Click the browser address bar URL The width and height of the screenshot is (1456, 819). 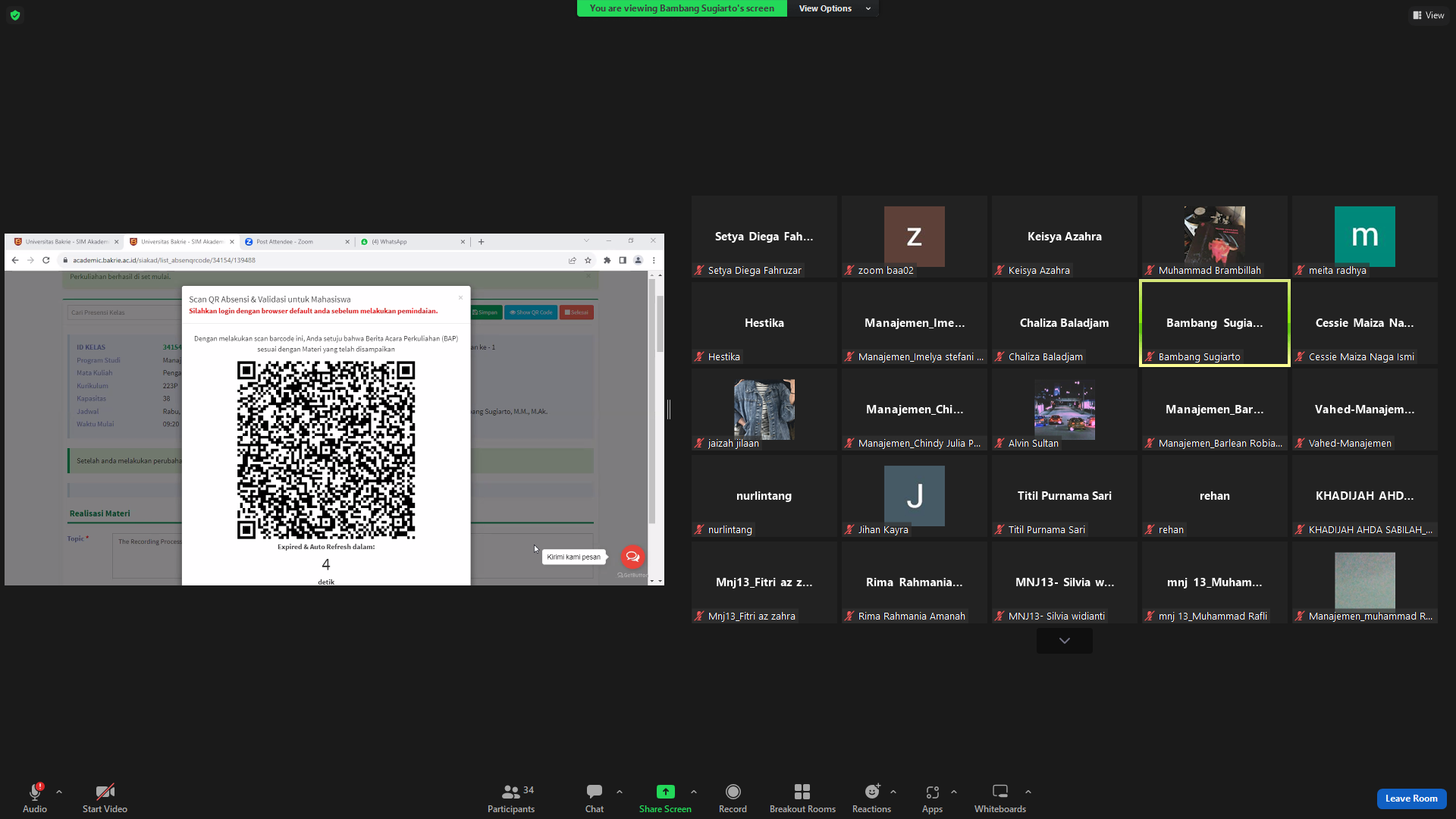(164, 260)
